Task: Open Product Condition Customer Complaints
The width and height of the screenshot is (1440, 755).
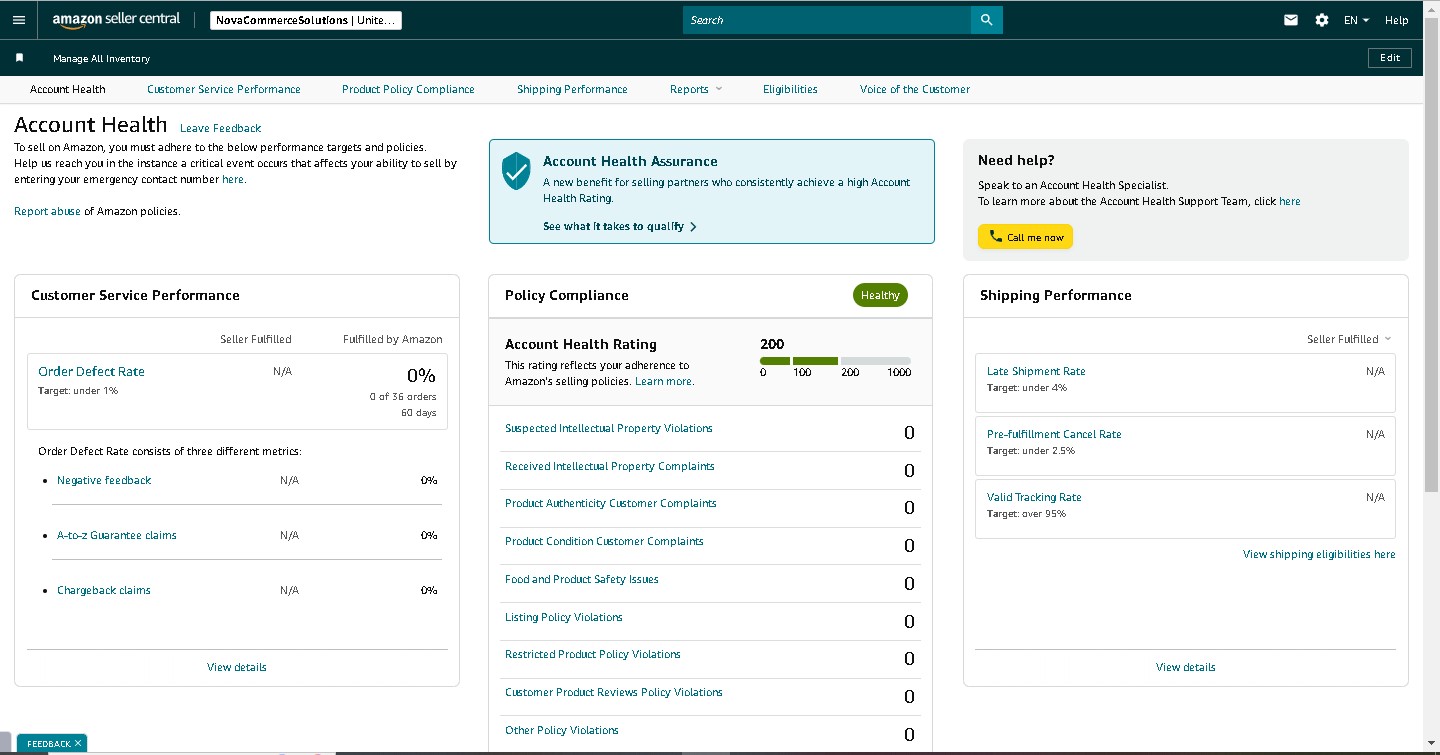Action: click(x=604, y=541)
